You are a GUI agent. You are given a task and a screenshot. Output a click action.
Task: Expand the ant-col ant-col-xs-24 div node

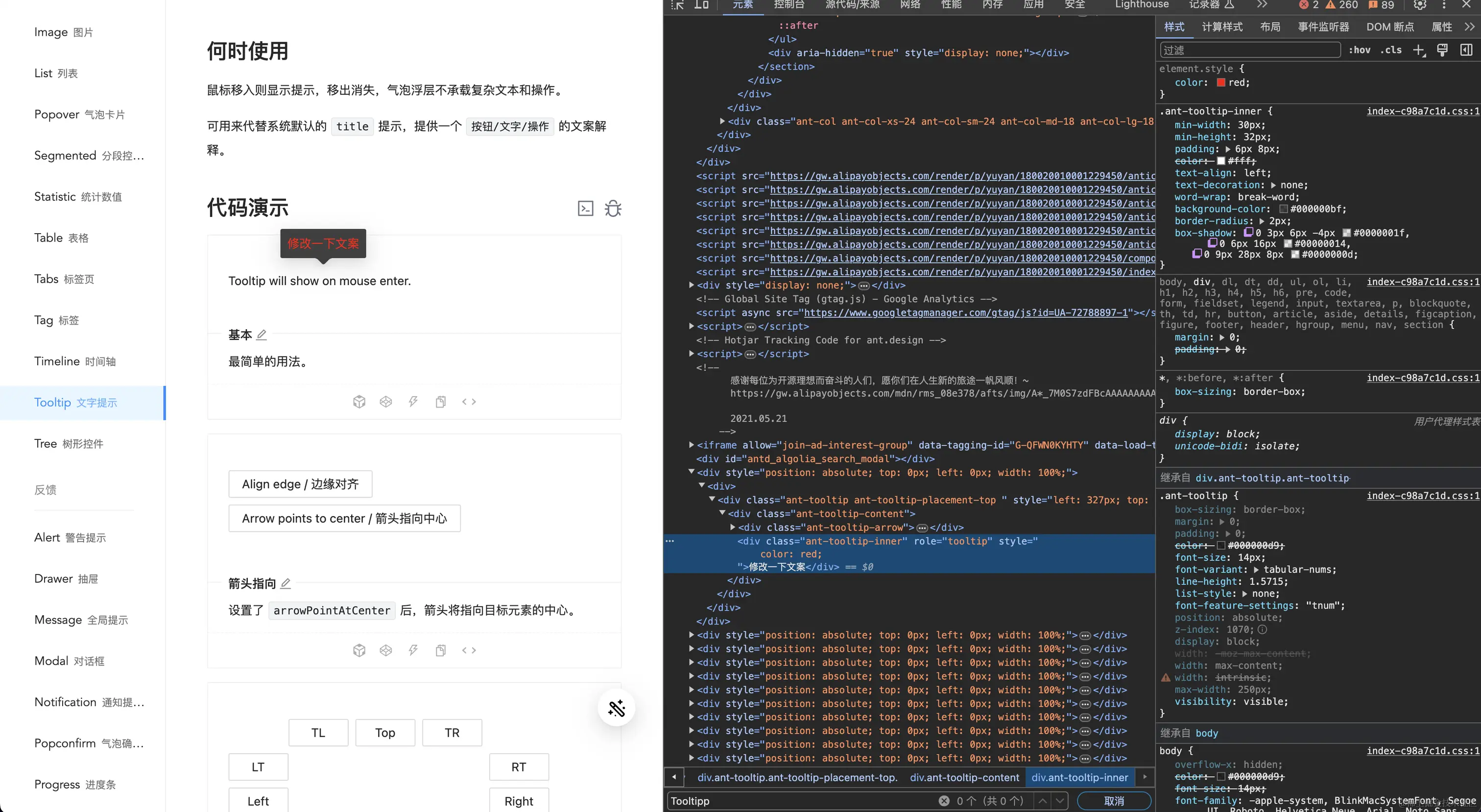722,121
